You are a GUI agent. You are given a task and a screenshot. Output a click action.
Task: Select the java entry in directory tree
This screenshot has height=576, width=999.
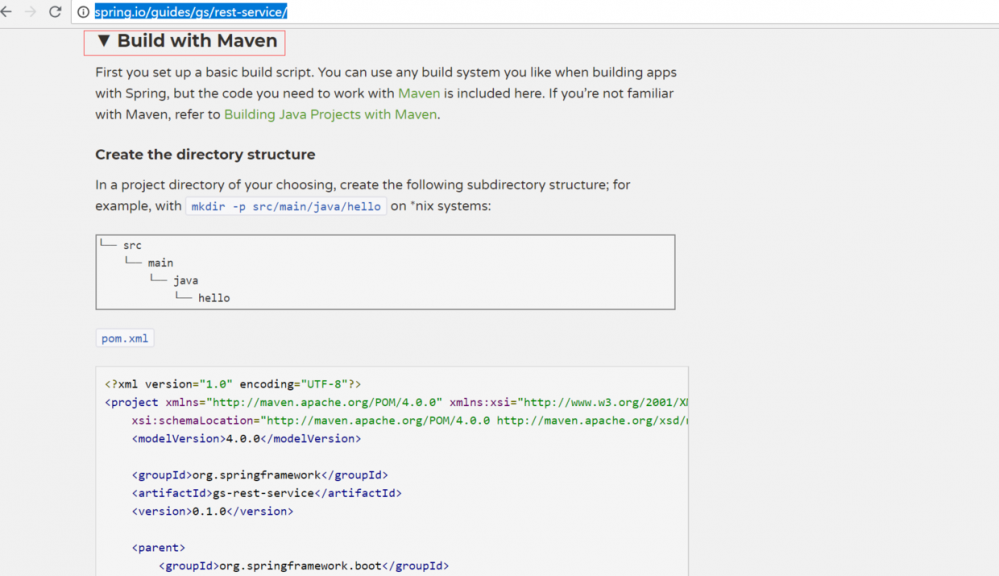185,280
